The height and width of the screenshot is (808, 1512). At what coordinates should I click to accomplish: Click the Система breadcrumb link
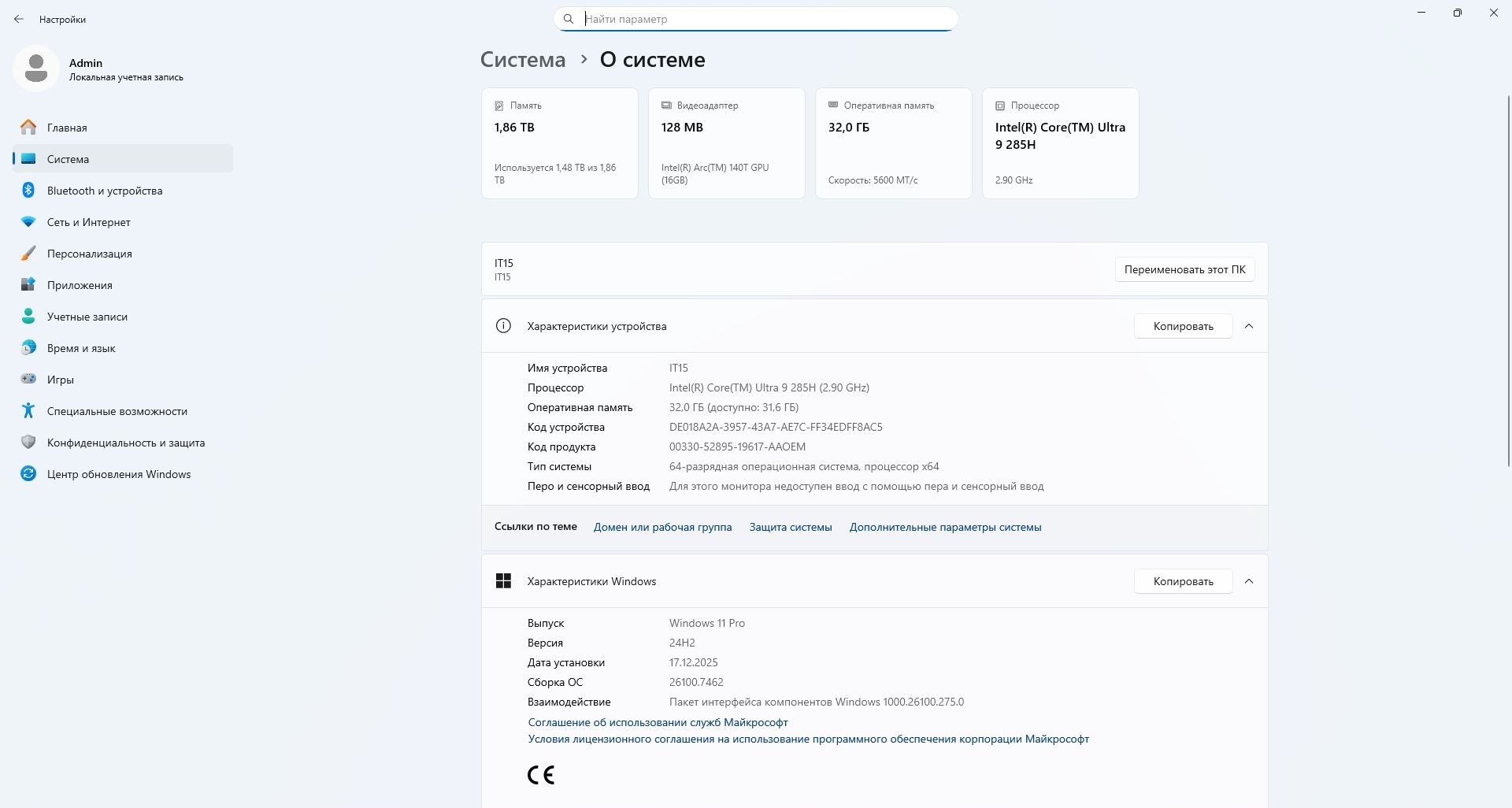pos(523,60)
